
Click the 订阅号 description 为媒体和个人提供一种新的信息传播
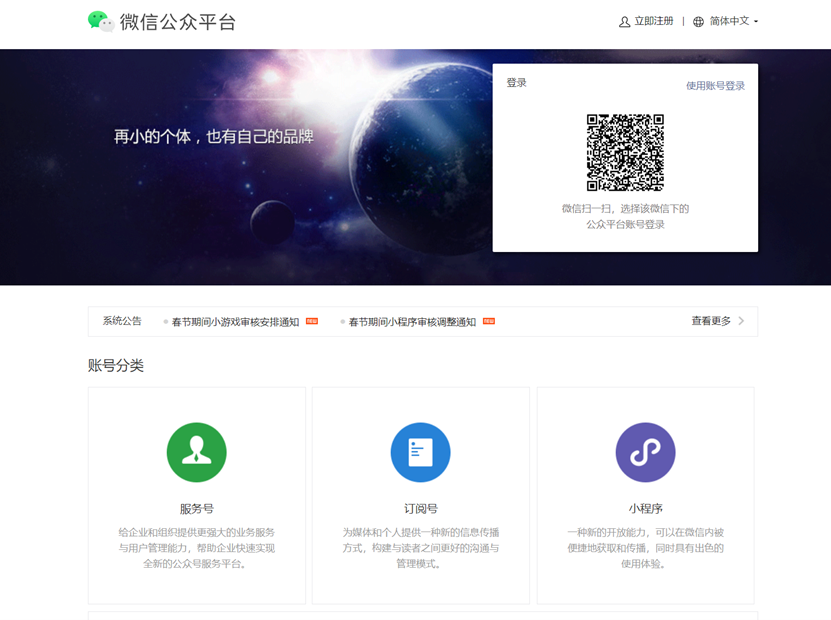click(x=421, y=548)
